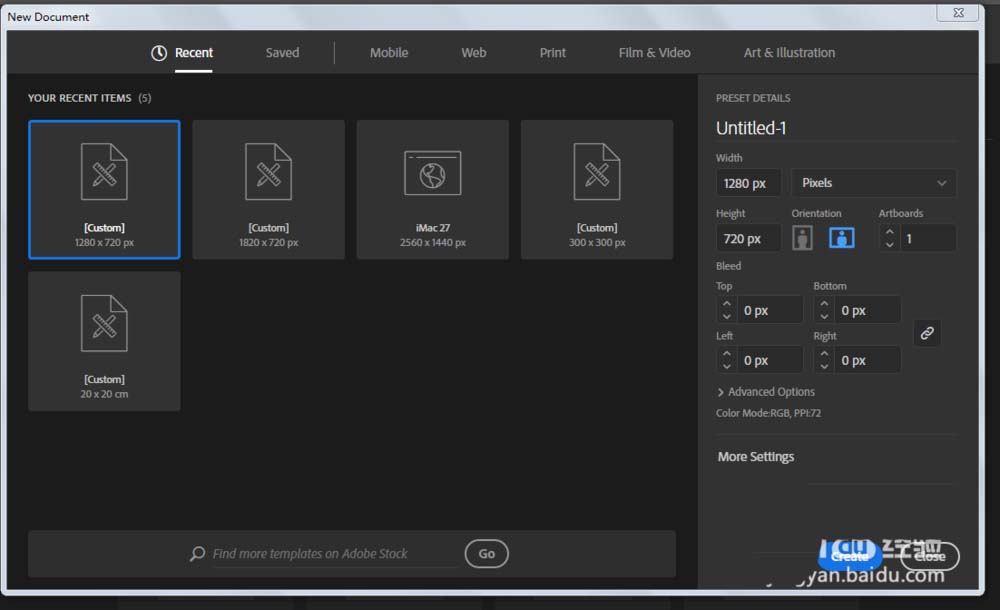Increase the Bottom bleed value
Image resolution: width=1000 pixels, height=610 pixels.
[x=824, y=304]
